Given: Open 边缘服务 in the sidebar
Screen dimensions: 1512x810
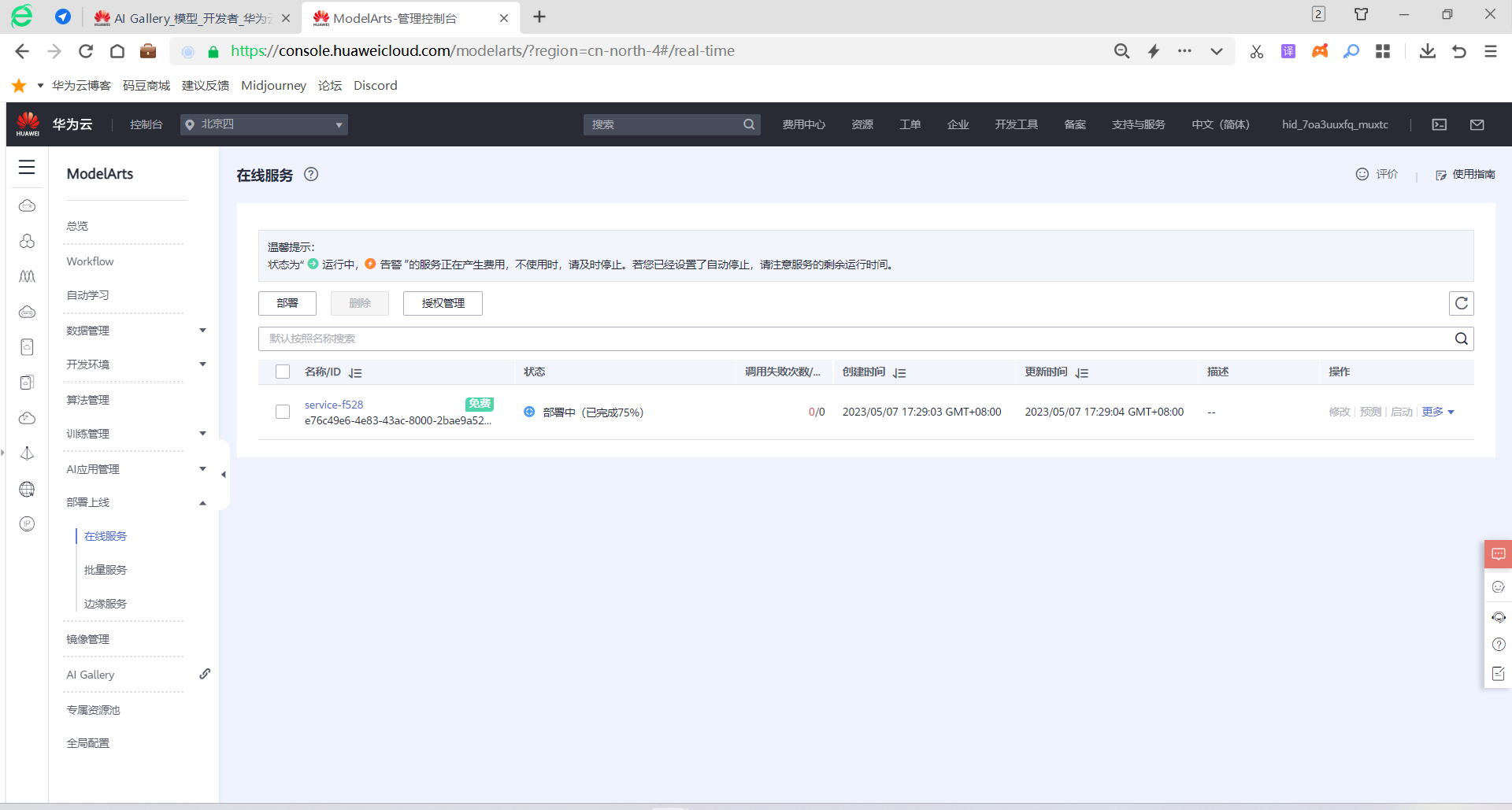Looking at the screenshot, I should (106, 604).
